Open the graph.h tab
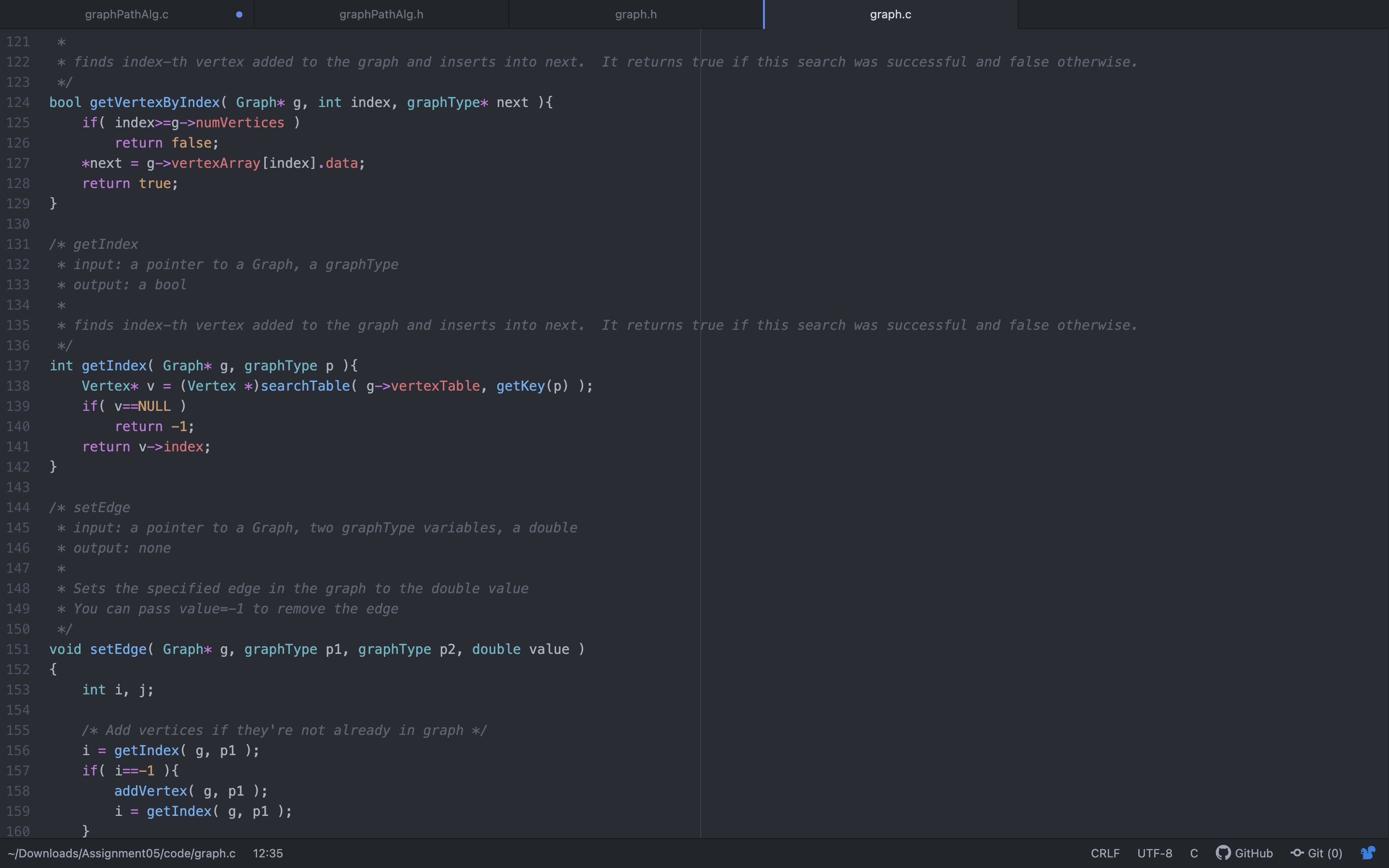Image resolution: width=1389 pixels, height=868 pixels. click(x=635, y=14)
